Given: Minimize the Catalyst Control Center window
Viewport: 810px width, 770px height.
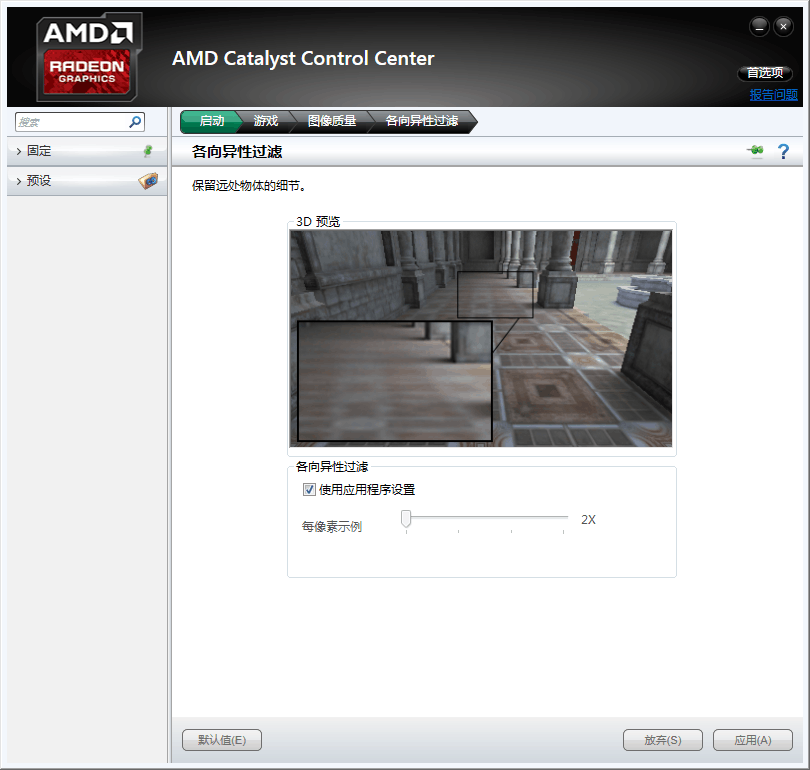Looking at the screenshot, I should (759, 27).
